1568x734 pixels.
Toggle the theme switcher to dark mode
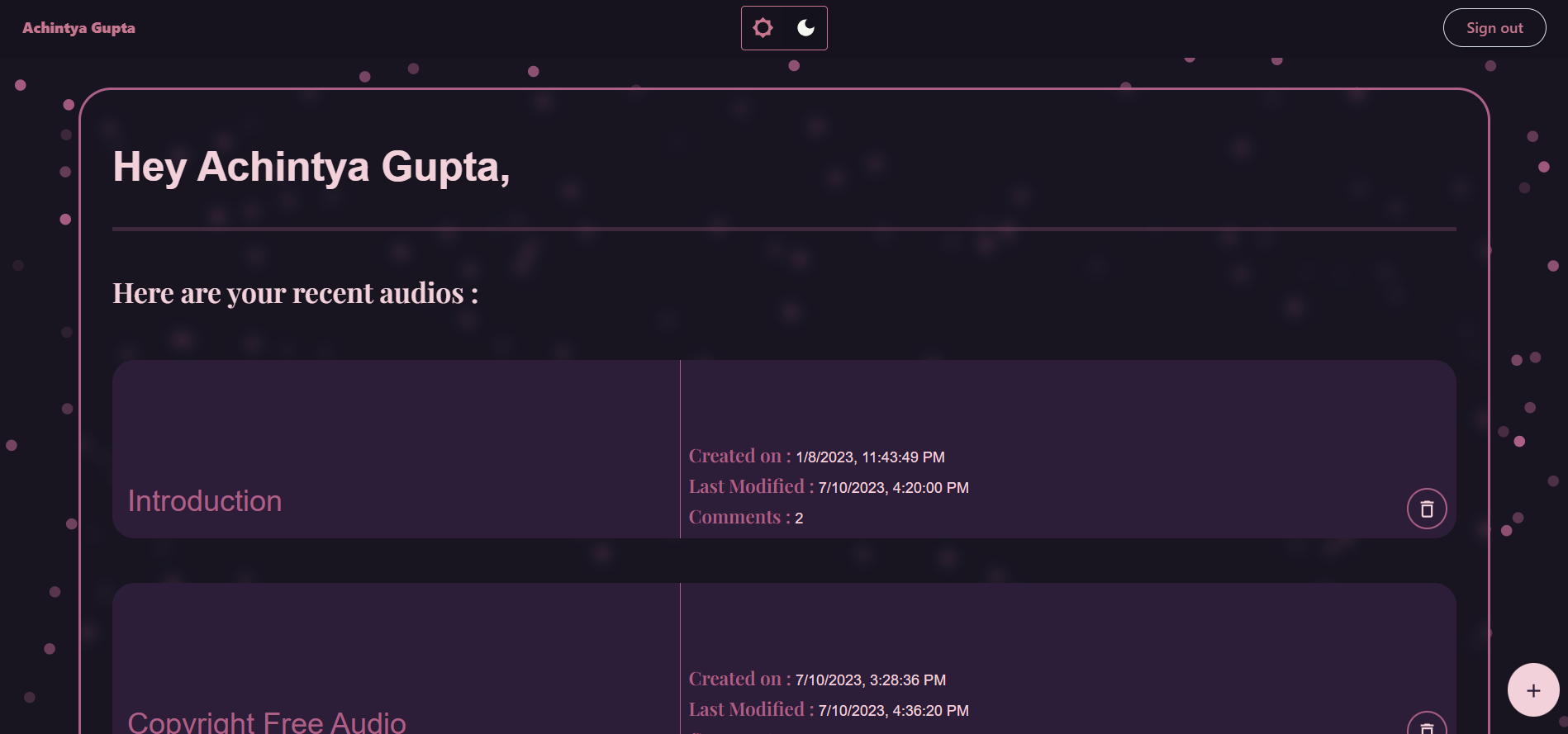(x=805, y=27)
